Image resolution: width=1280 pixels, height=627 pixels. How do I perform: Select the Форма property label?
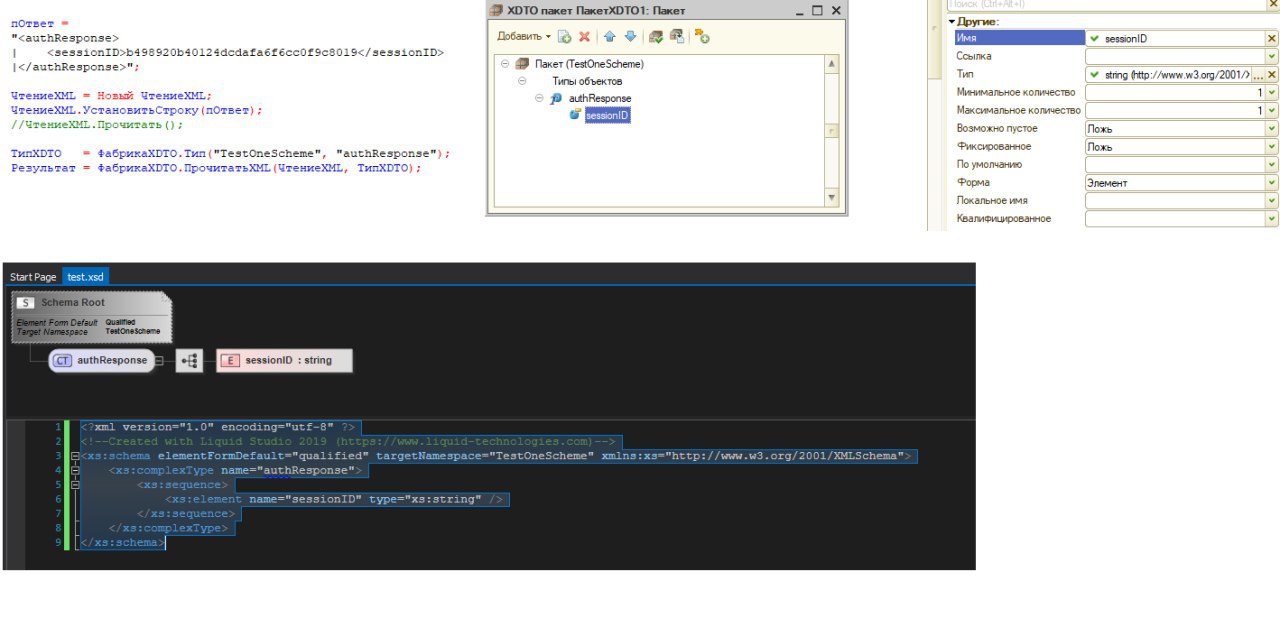(x=973, y=182)
